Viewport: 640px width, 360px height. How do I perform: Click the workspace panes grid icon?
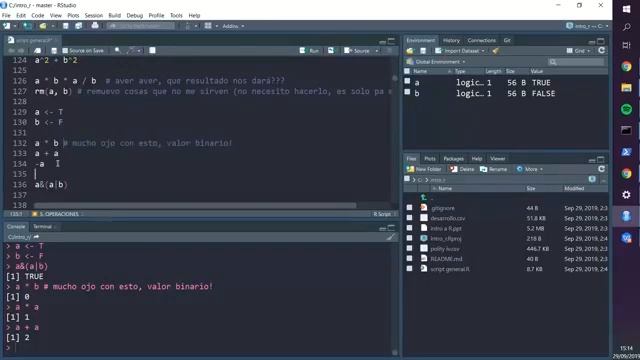point(208,26)
